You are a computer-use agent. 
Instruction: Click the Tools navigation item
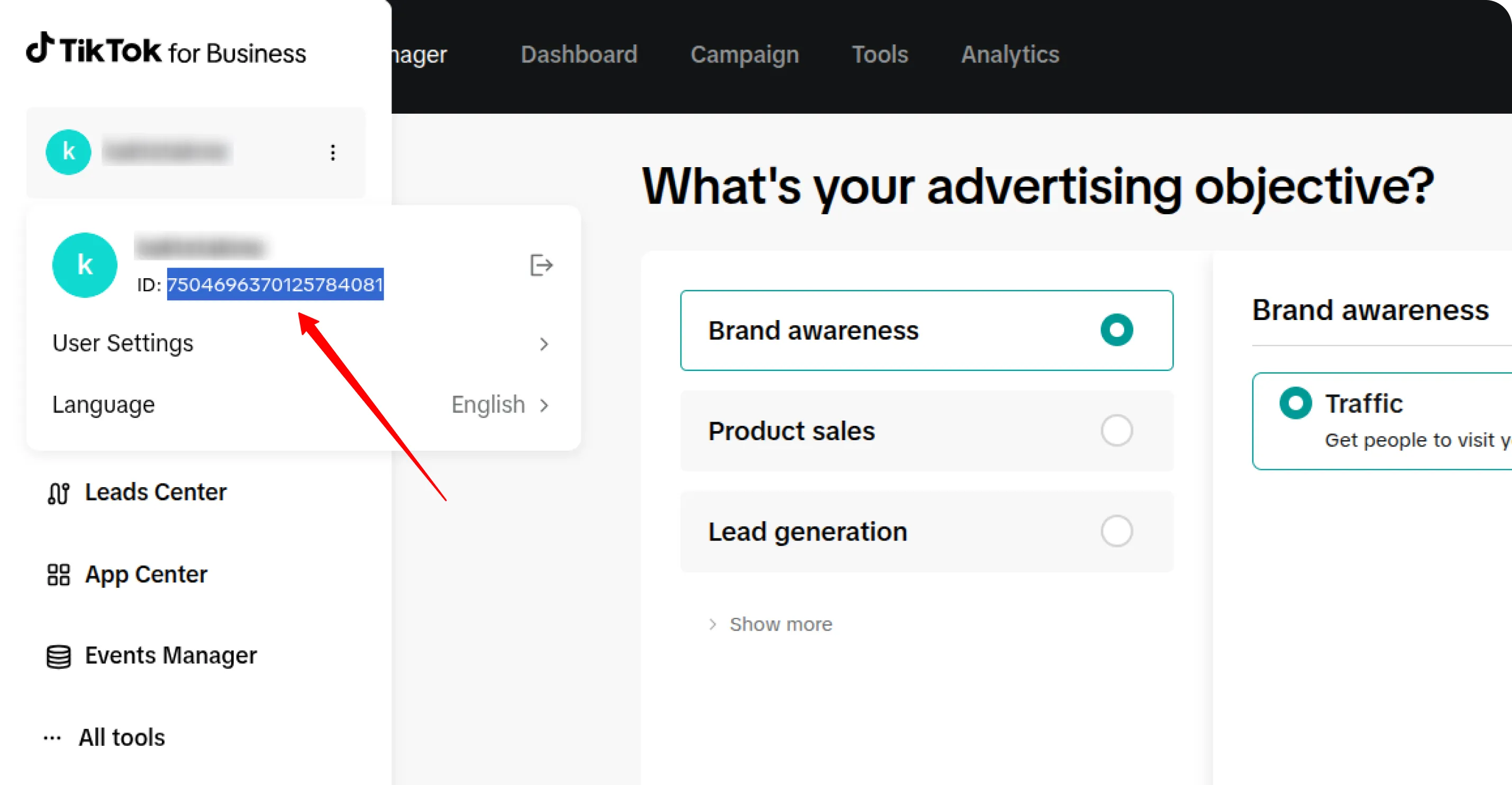tap(879, 54)
